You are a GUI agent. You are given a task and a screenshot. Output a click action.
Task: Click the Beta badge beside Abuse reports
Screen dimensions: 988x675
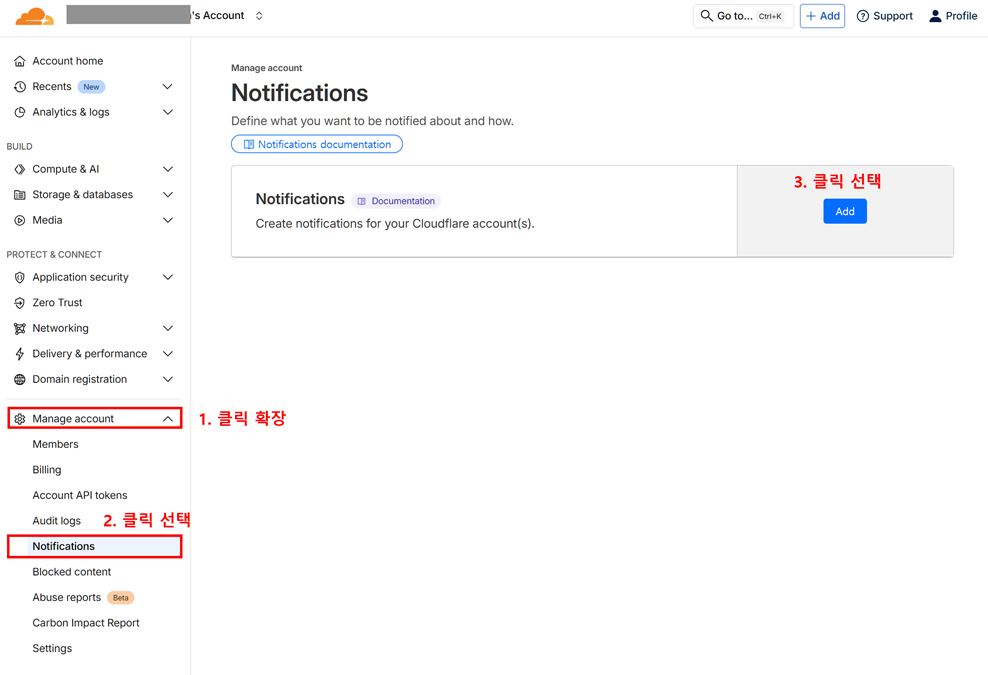[x=120, y=597]
